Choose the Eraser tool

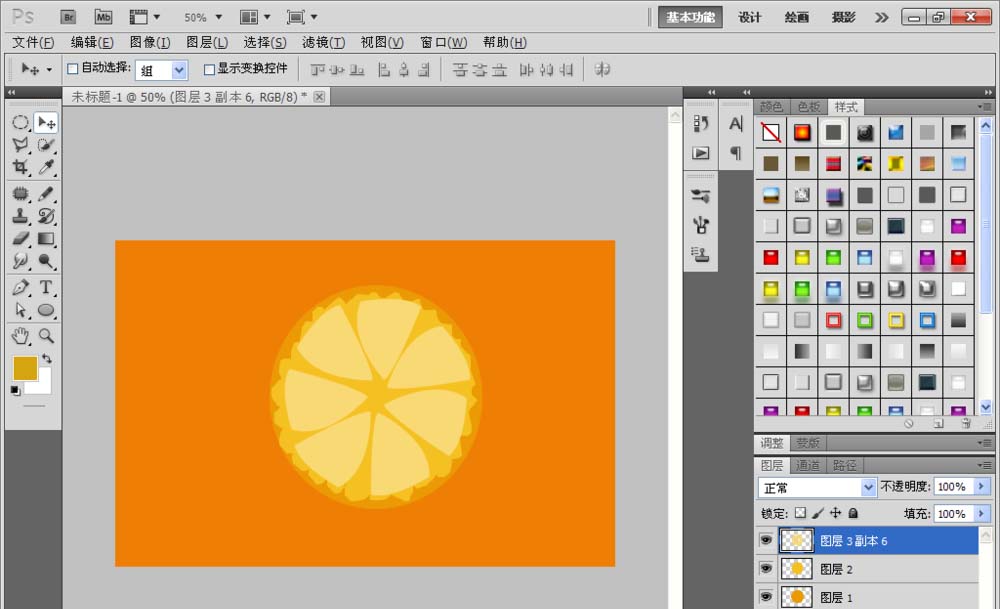point(20,239)
